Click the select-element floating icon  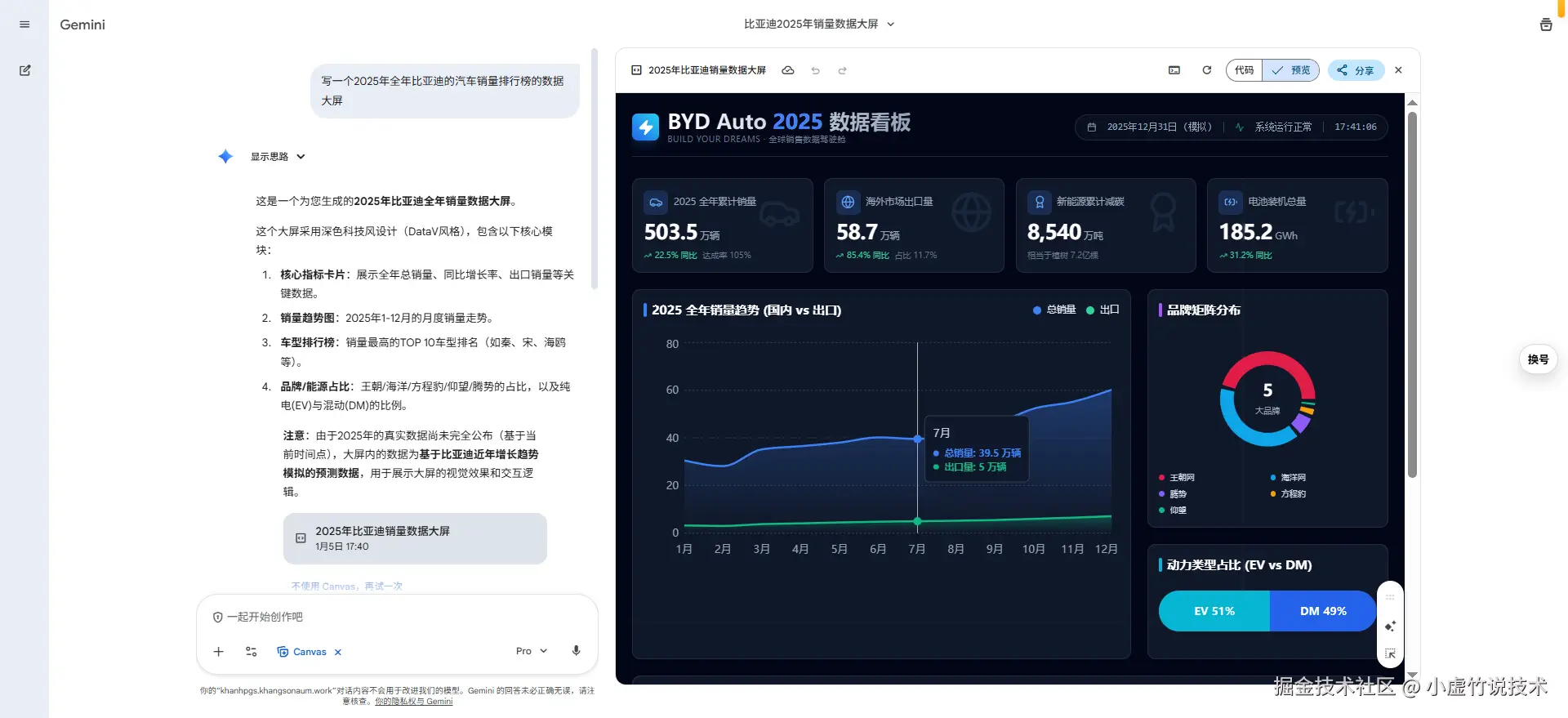pyautogui.click(x=1390, y=653)
